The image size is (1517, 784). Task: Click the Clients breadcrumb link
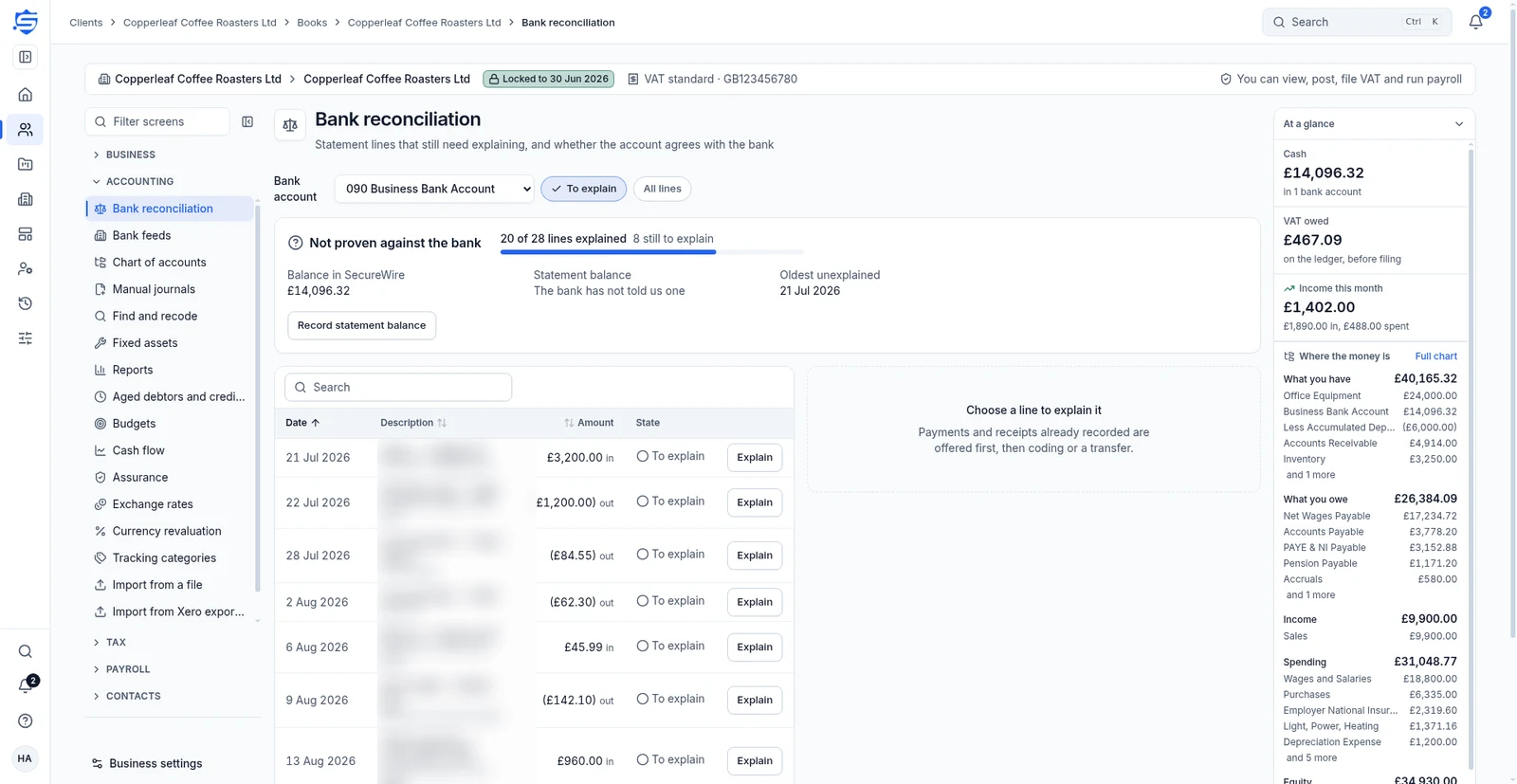pyautogui.click(x=85, y=22)
